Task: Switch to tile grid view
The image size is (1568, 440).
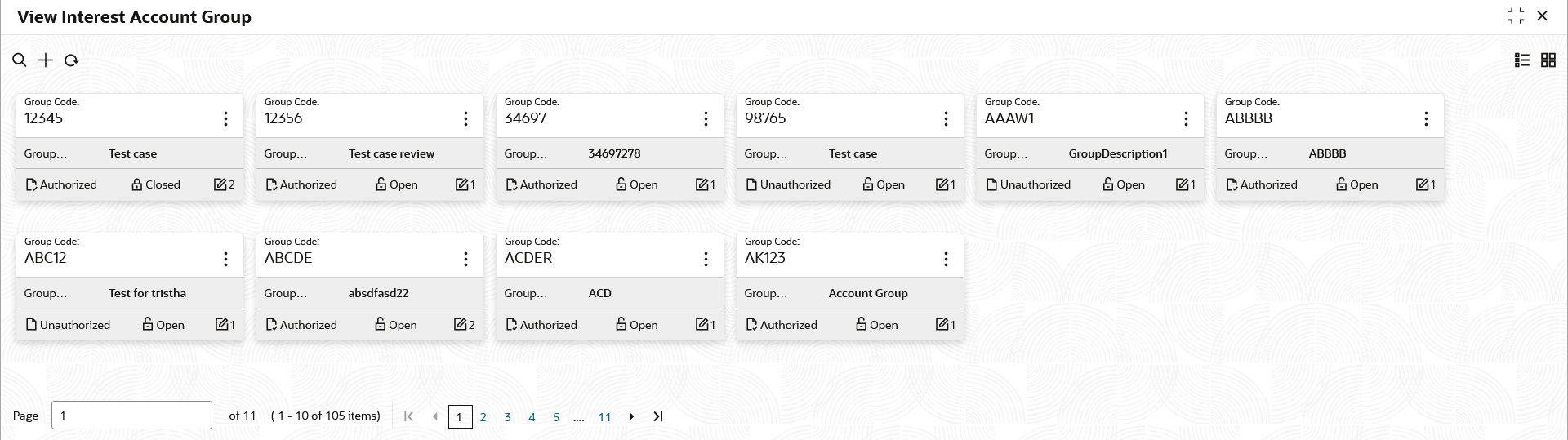Action: pos(1548,60)
